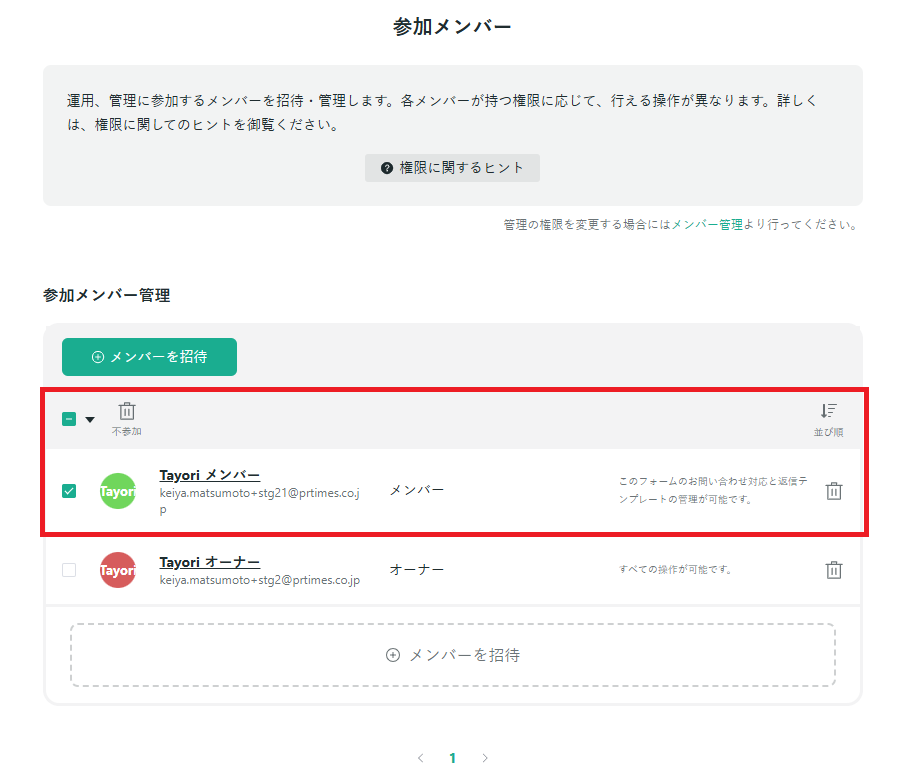Open the red Tayori avatar for Tayori オーナー
This screenshot has width=907, height=771.
[117, 570]
